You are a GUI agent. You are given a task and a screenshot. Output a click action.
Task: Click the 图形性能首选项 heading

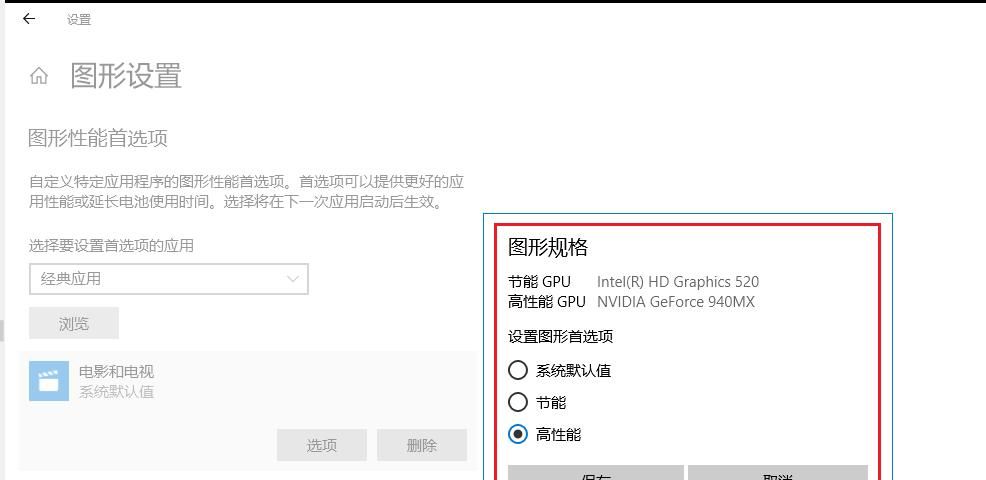click(x=98, y=138)
